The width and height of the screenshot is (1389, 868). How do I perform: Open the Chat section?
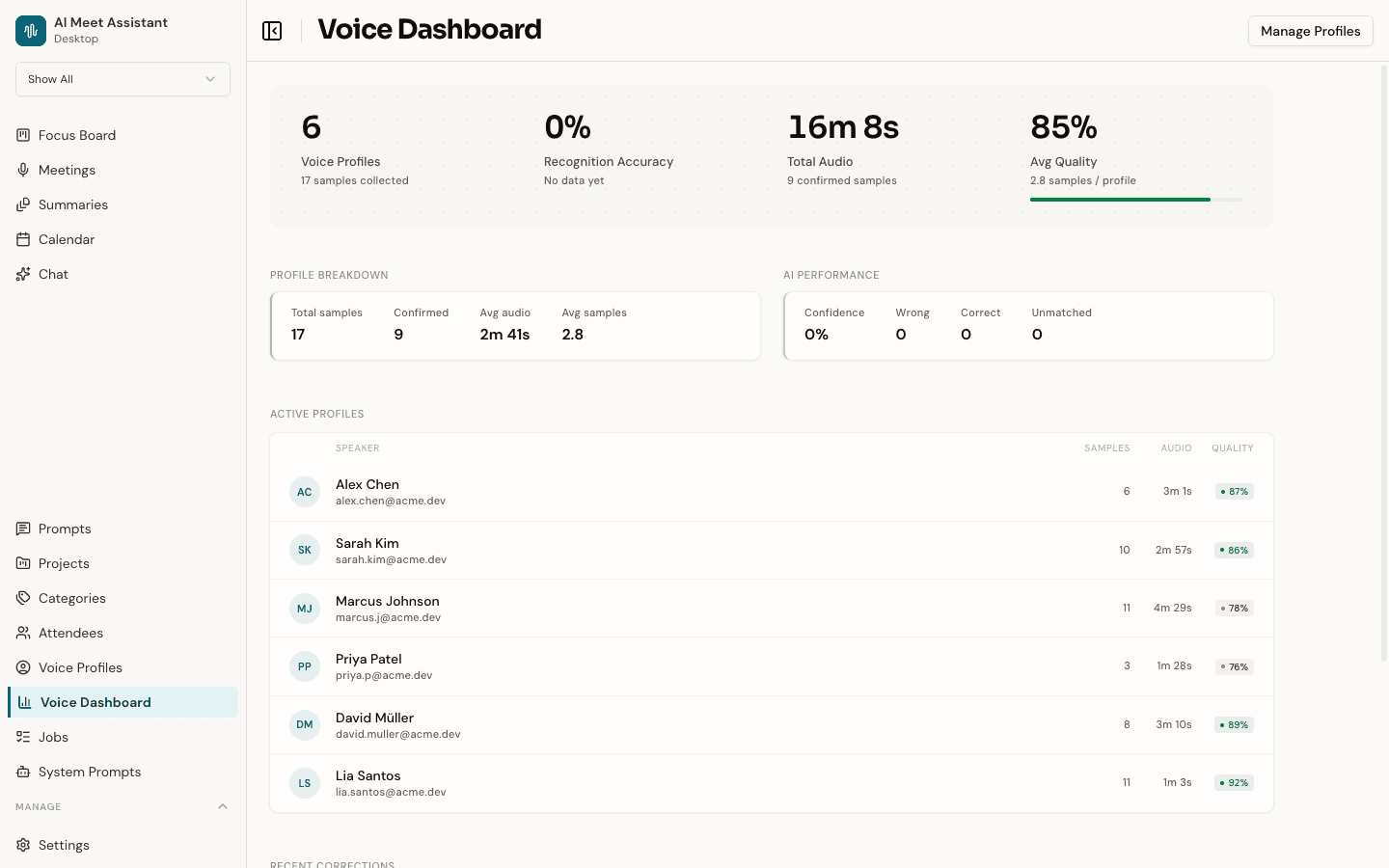click(x=54, y=274)
